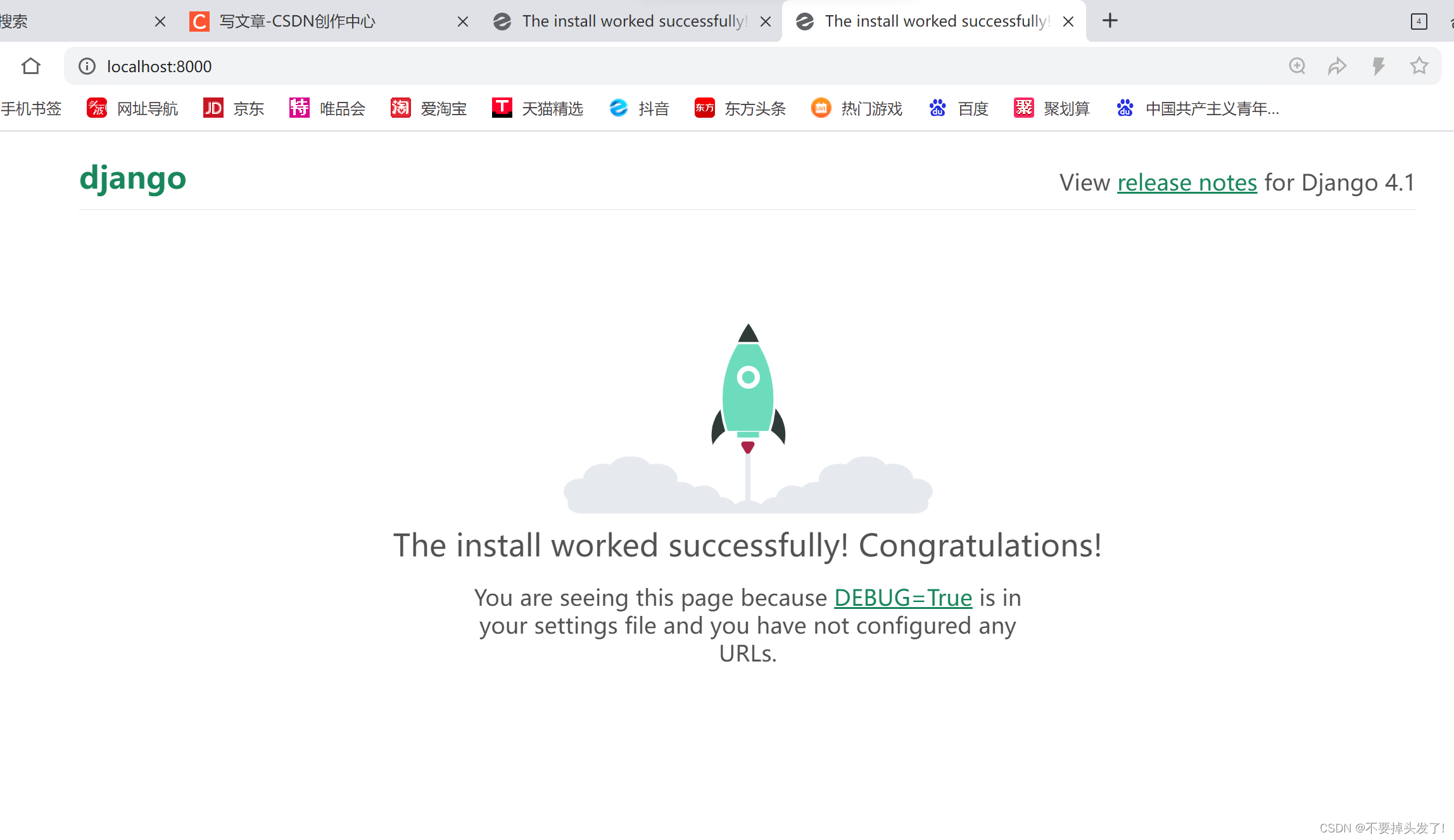The width and height of the screenshot is (1454, 840).
Task: Open the 网址导航 bookmark
Action: [x=132, y=108]
